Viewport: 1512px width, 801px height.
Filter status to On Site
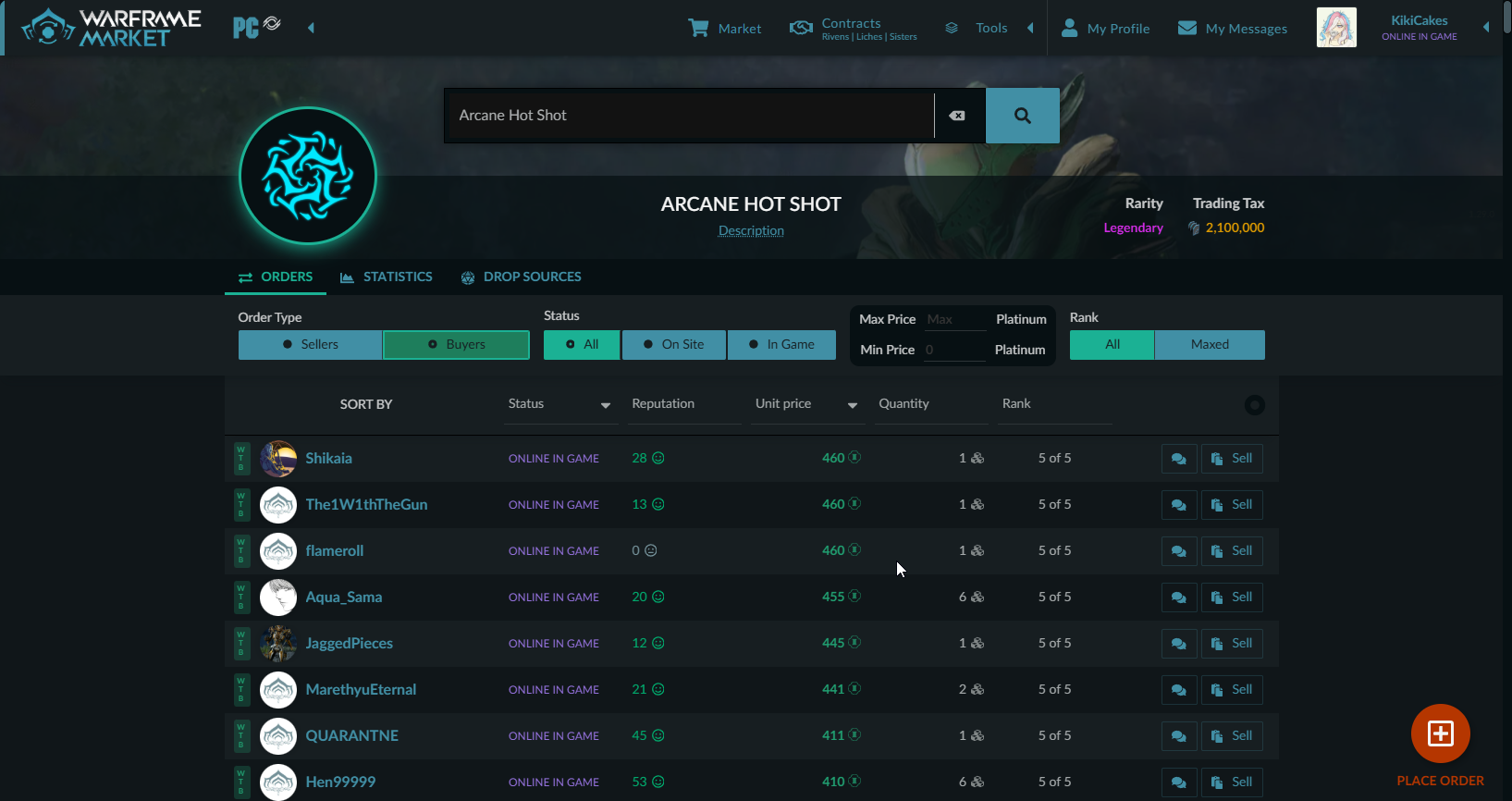[674, 344]
